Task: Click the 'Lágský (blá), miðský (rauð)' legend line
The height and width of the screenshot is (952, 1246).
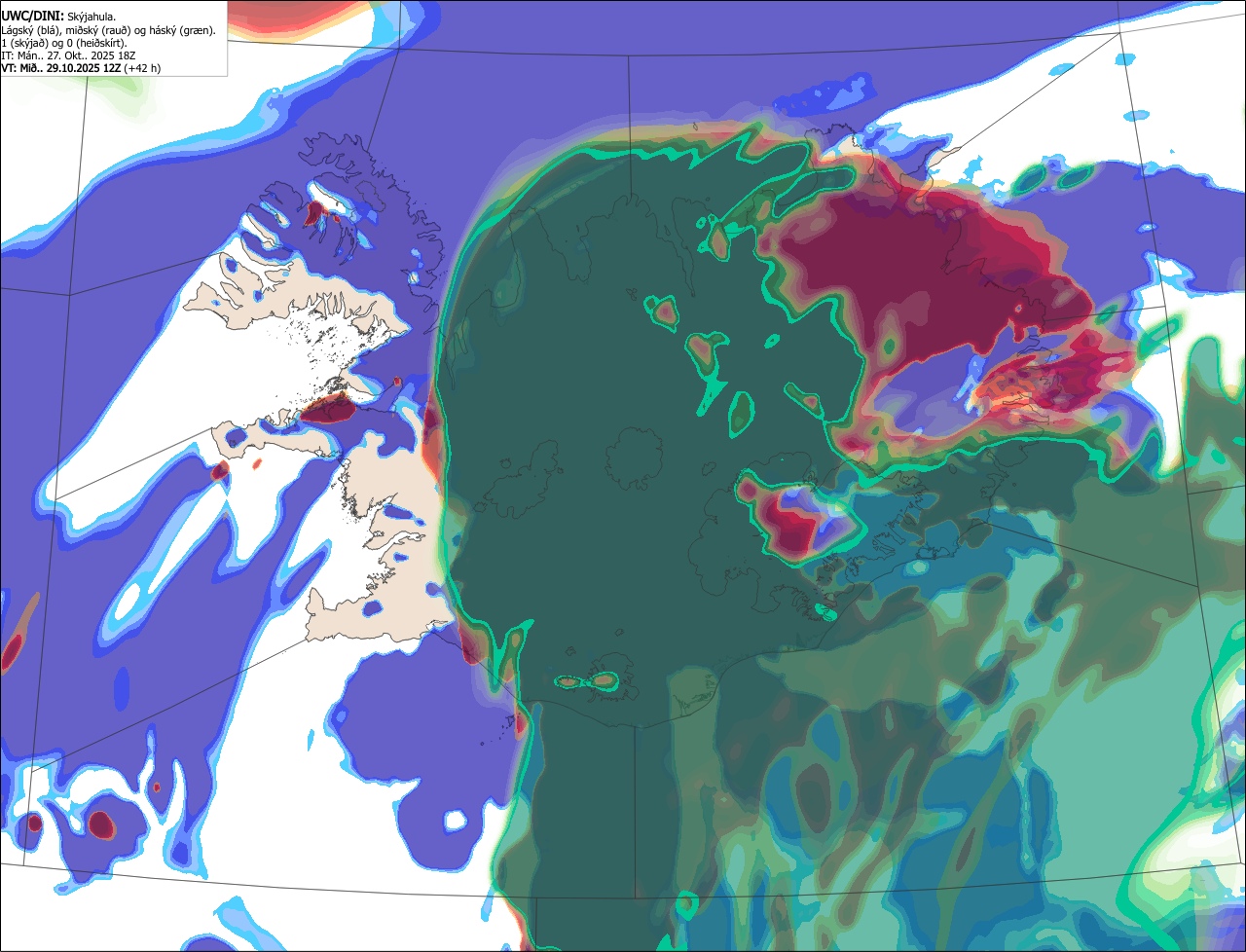Action: pyautogui.click(x=109, y=30)
